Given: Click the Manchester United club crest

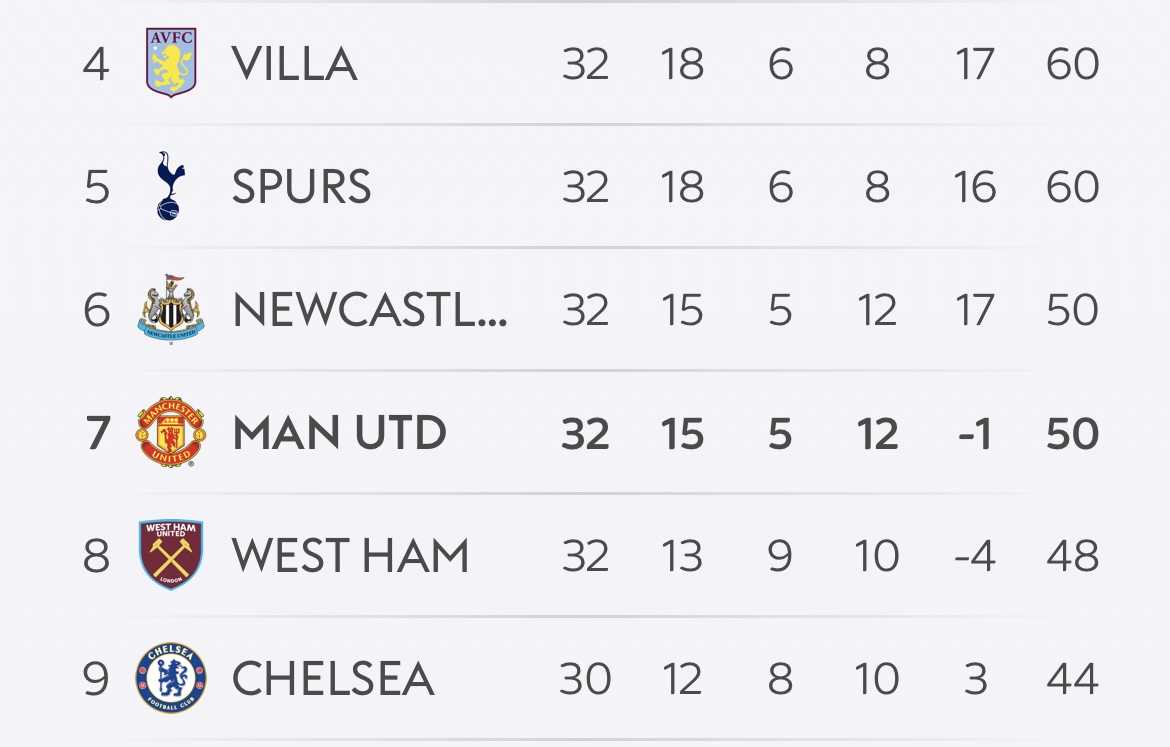Looking at the screenshot, I should tap(171, 432).
